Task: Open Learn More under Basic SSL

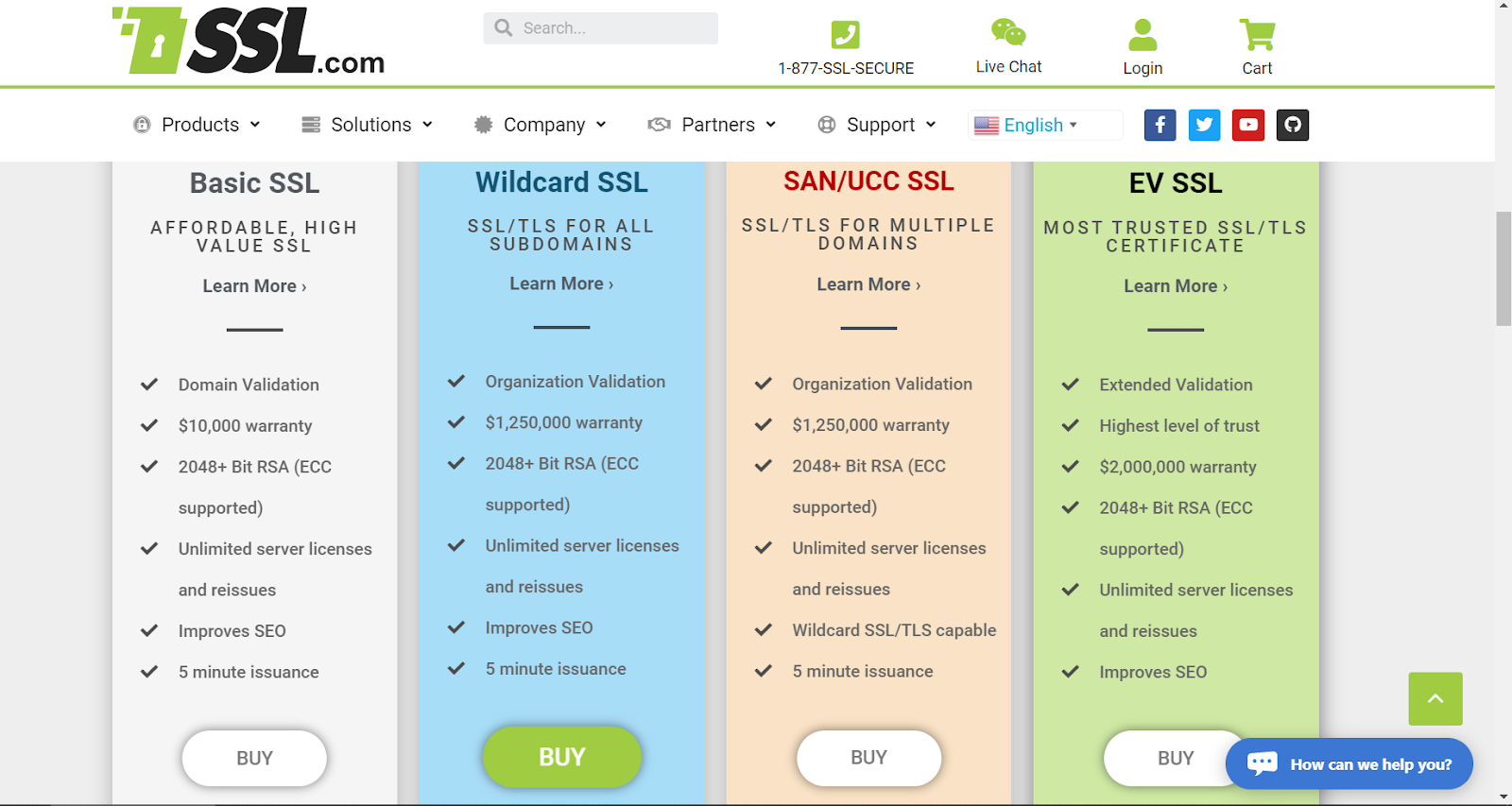Action: tap(254, 286)
